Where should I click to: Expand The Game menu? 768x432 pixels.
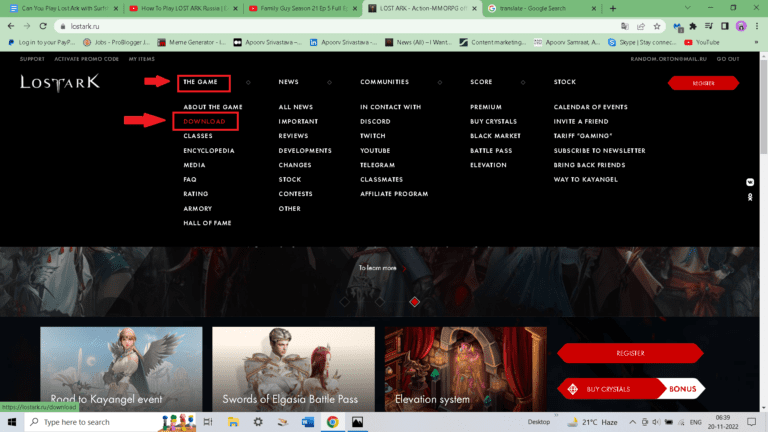(x=203, y=82)
